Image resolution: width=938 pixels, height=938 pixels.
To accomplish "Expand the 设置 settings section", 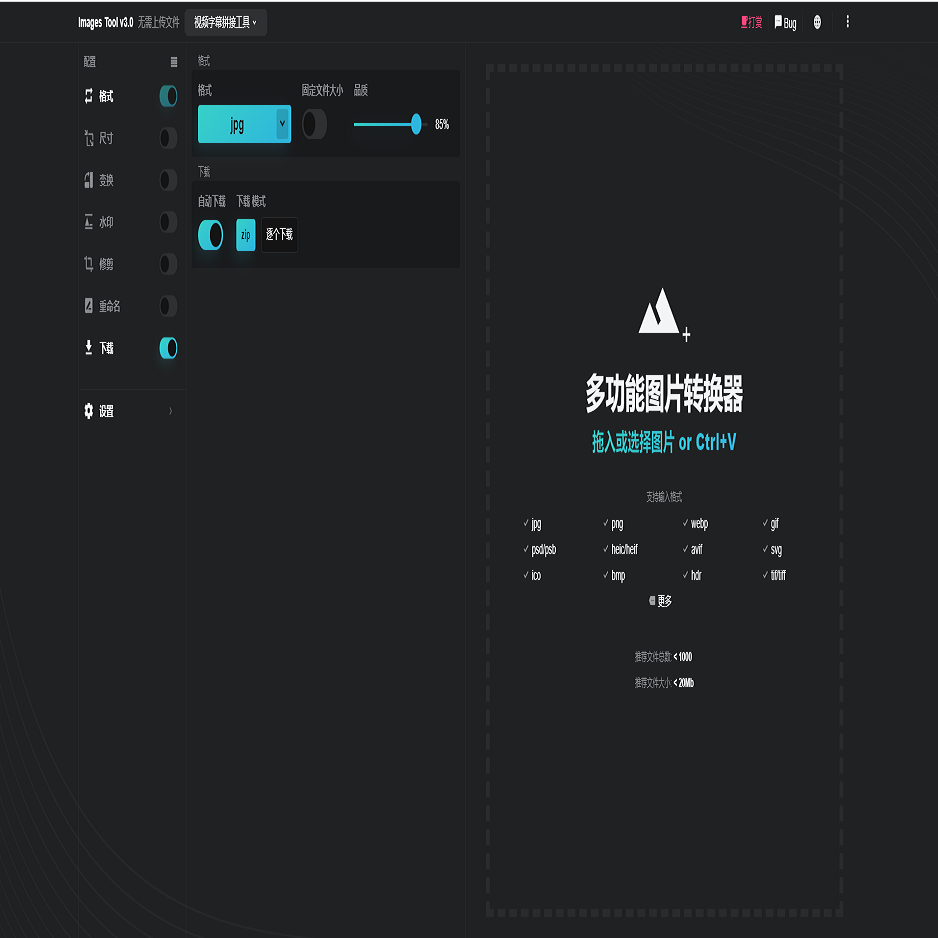I will tap(130, 411).
